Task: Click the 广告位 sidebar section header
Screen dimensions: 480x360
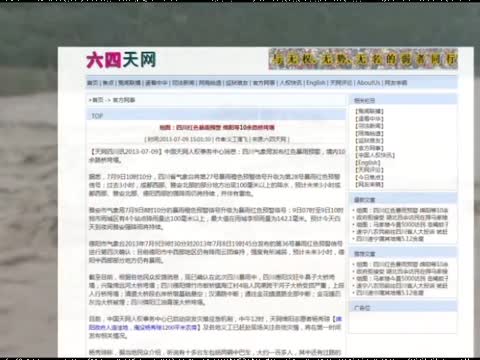Action: click(362, 308)
